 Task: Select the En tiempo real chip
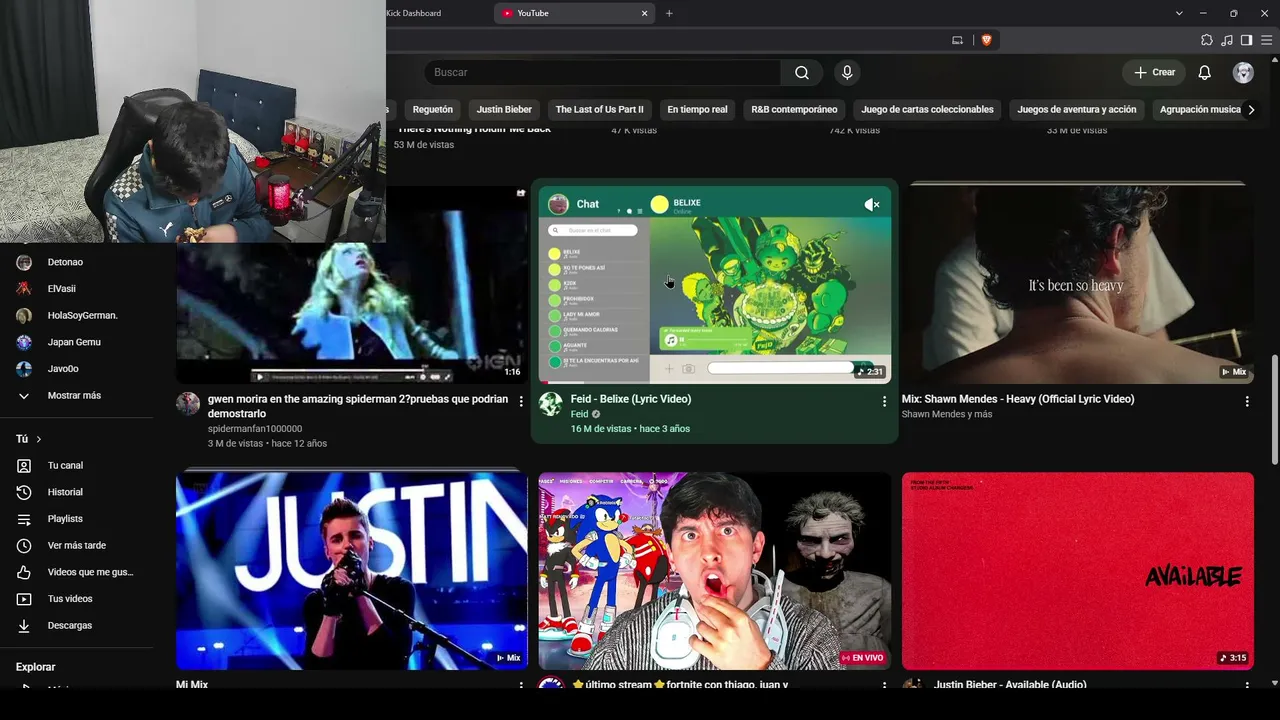(x=697, y=110)
